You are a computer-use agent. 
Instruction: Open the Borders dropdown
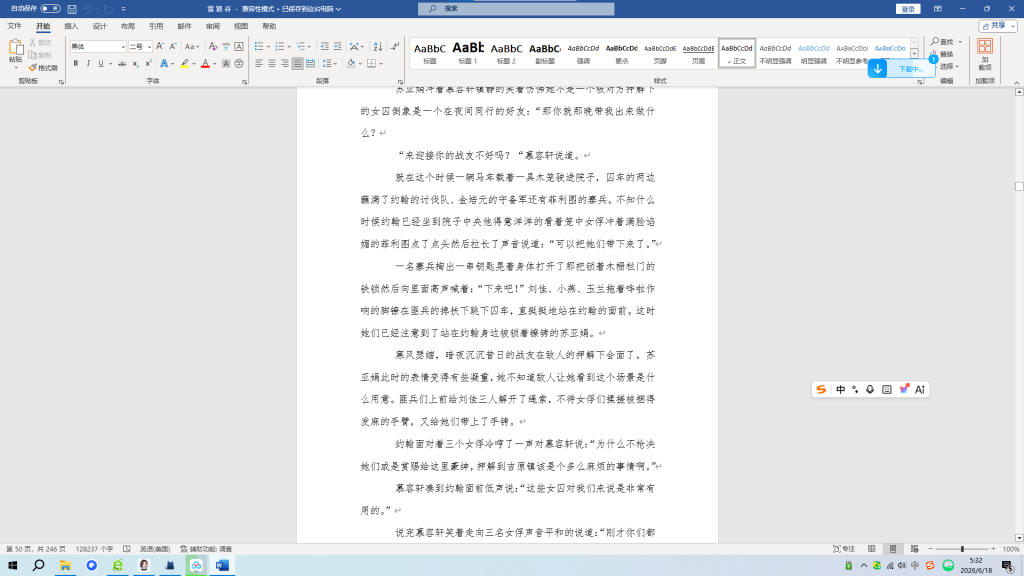coord(381,63)
